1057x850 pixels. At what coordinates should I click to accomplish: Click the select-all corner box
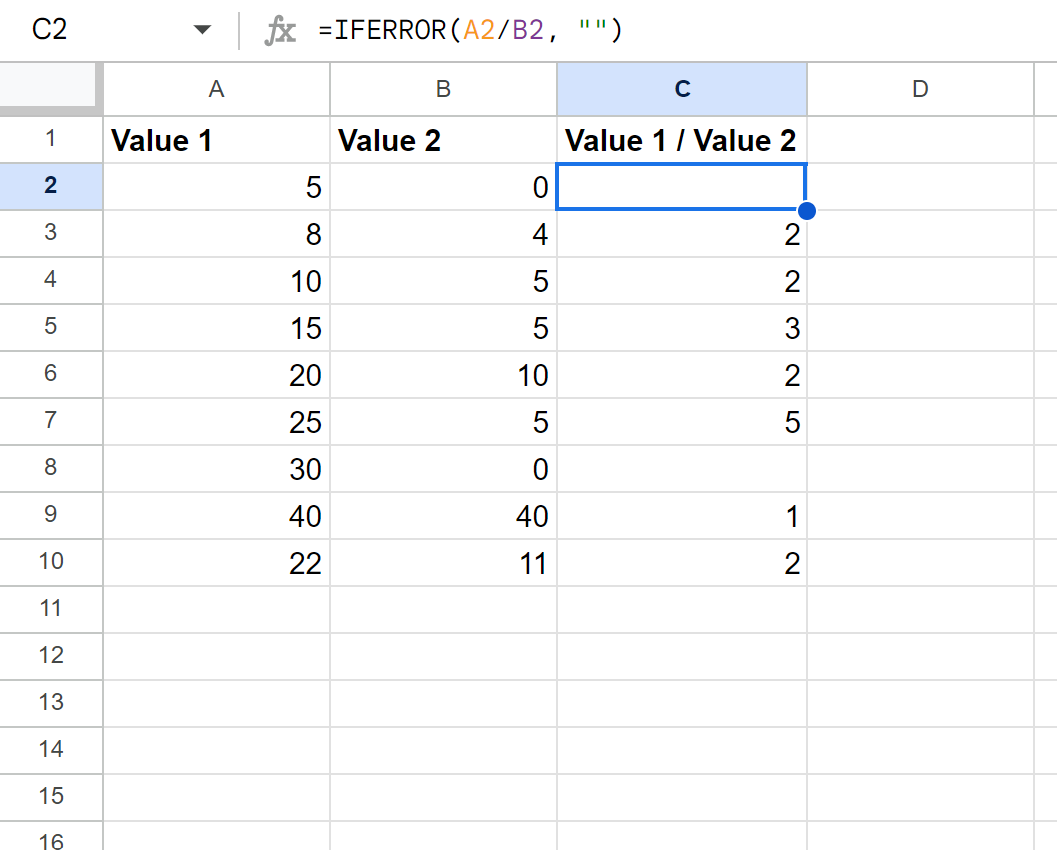48,86
